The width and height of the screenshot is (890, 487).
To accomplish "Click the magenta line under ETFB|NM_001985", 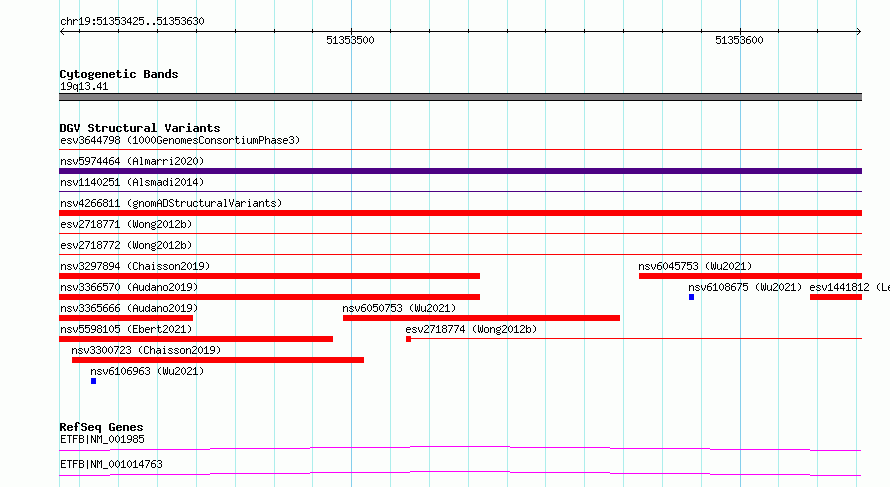I will tap(460, 448).
